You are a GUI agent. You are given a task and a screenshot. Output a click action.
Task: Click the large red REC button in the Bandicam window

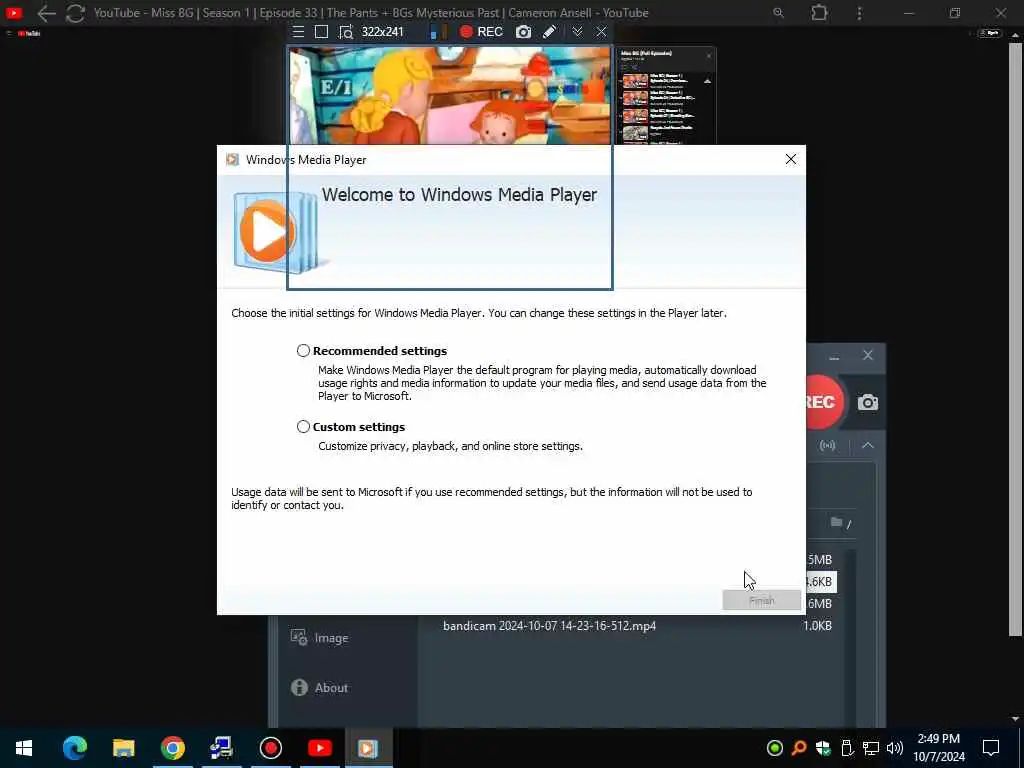(824, 402)
